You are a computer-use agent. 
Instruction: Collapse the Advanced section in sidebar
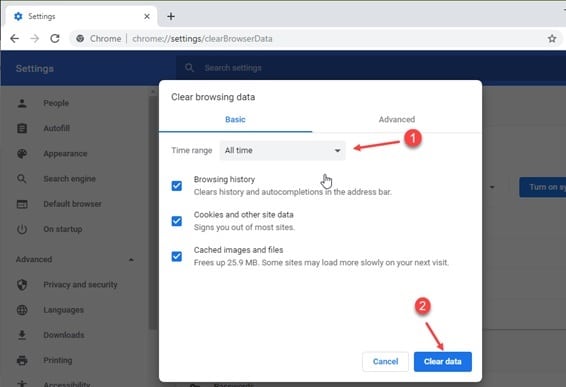pos(131,260)
